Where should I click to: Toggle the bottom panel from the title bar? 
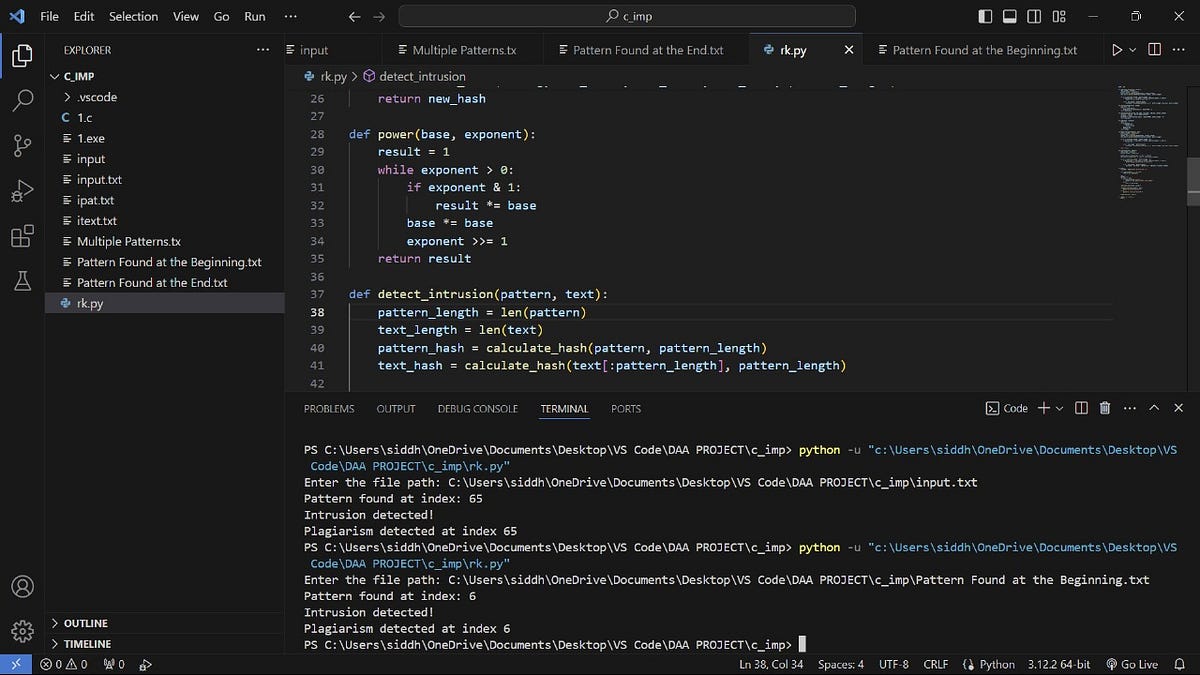[1010, 16]
